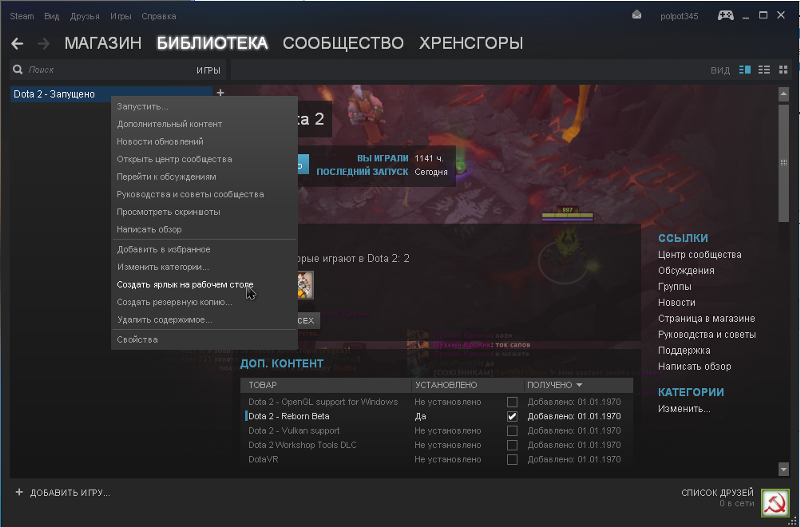Click the search magnifier icon
The width and height of the screenshot is (800, 527).
point(18,69)
